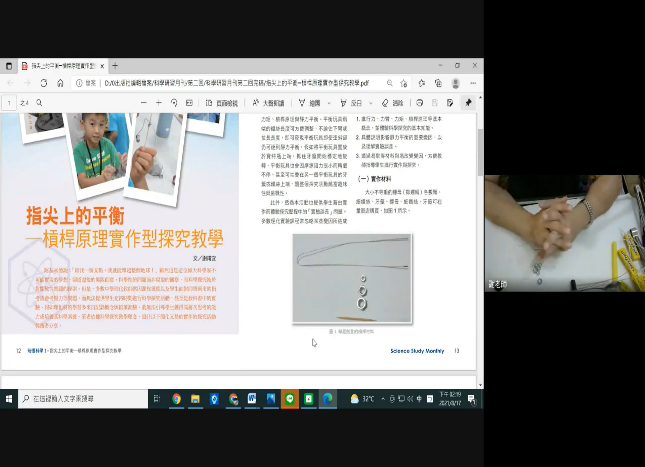645x467 pixels.
Task: Select the PDF Erase tool
Action: coord(392,103)
